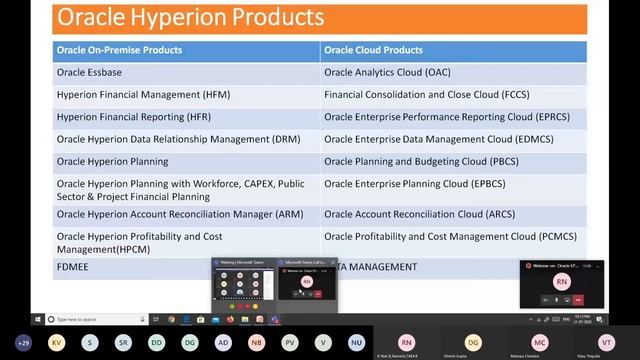Open the Windows Start menu
Screen dimensions: 640x360
38,320
